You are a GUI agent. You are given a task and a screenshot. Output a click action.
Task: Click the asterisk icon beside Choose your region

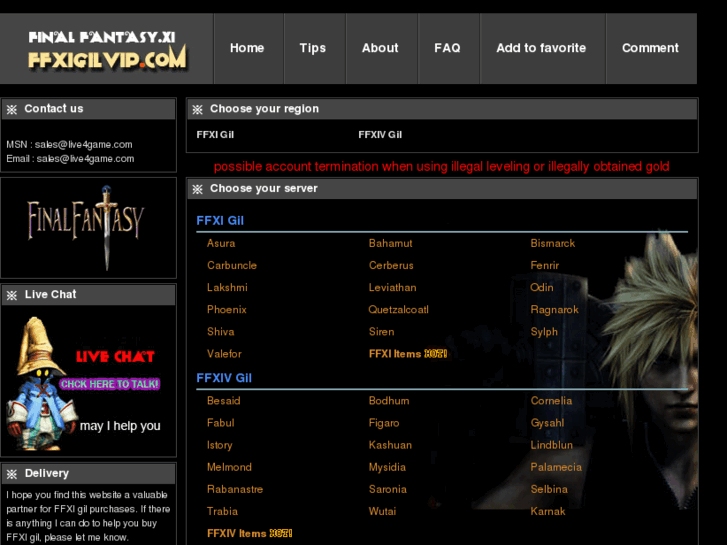coord(198,109)
